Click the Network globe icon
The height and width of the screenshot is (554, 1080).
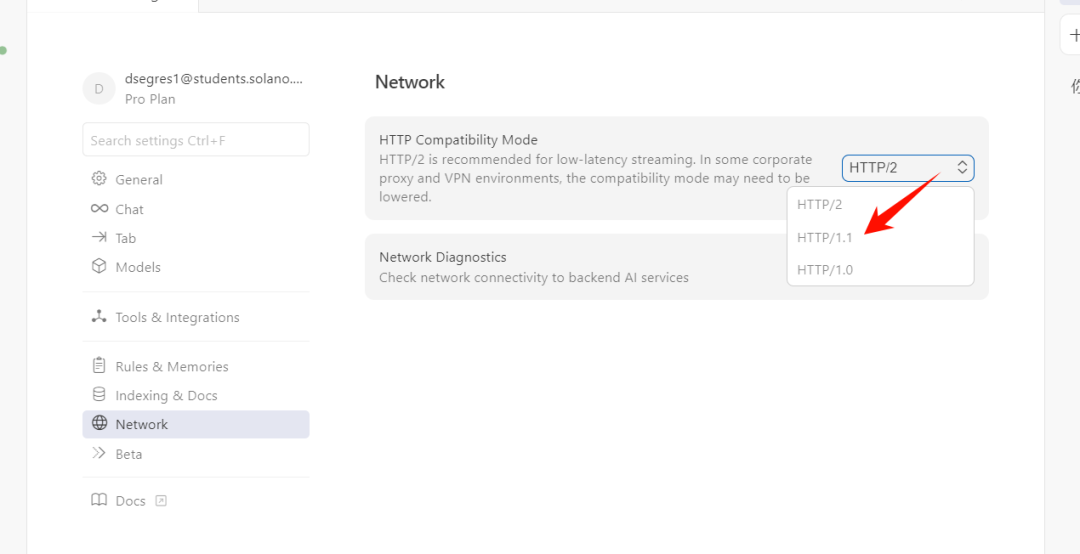click(x=99, y=424)
